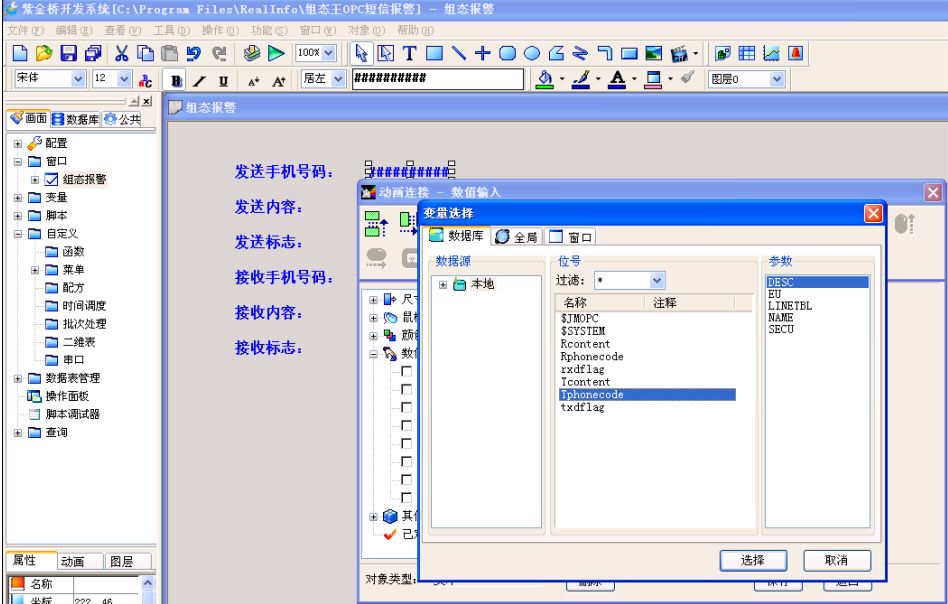The image size is (948, 604).
Task: Click the Cut scissors icon
Action: 122,53
